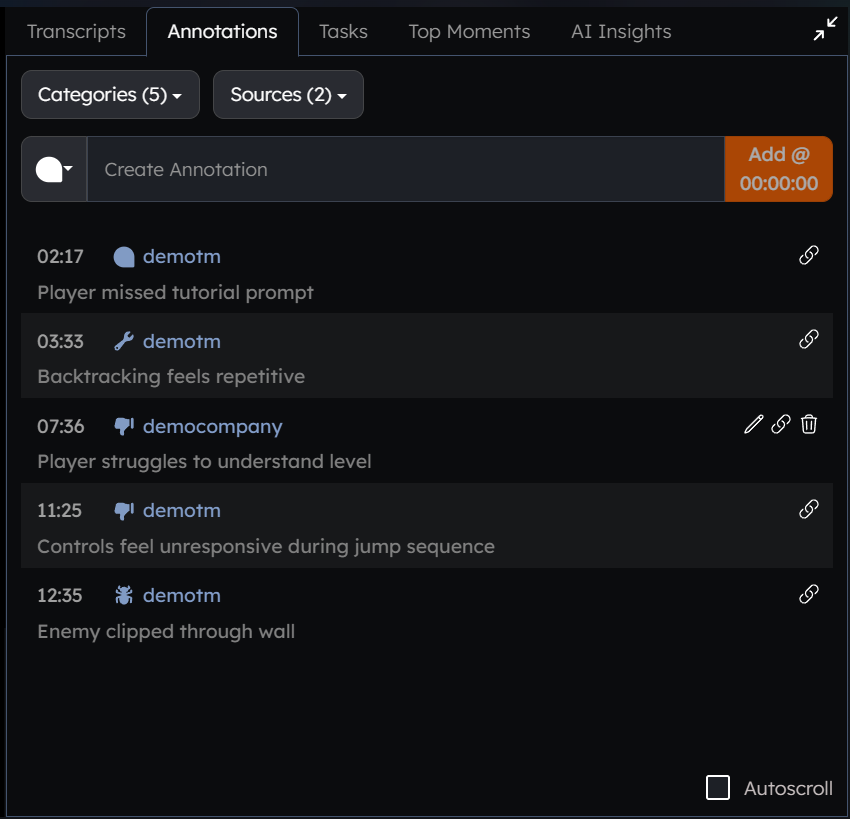850x819 pixels.
Task: Collapse the panel with the shrink arrows icon
Action: pos(825,29)
